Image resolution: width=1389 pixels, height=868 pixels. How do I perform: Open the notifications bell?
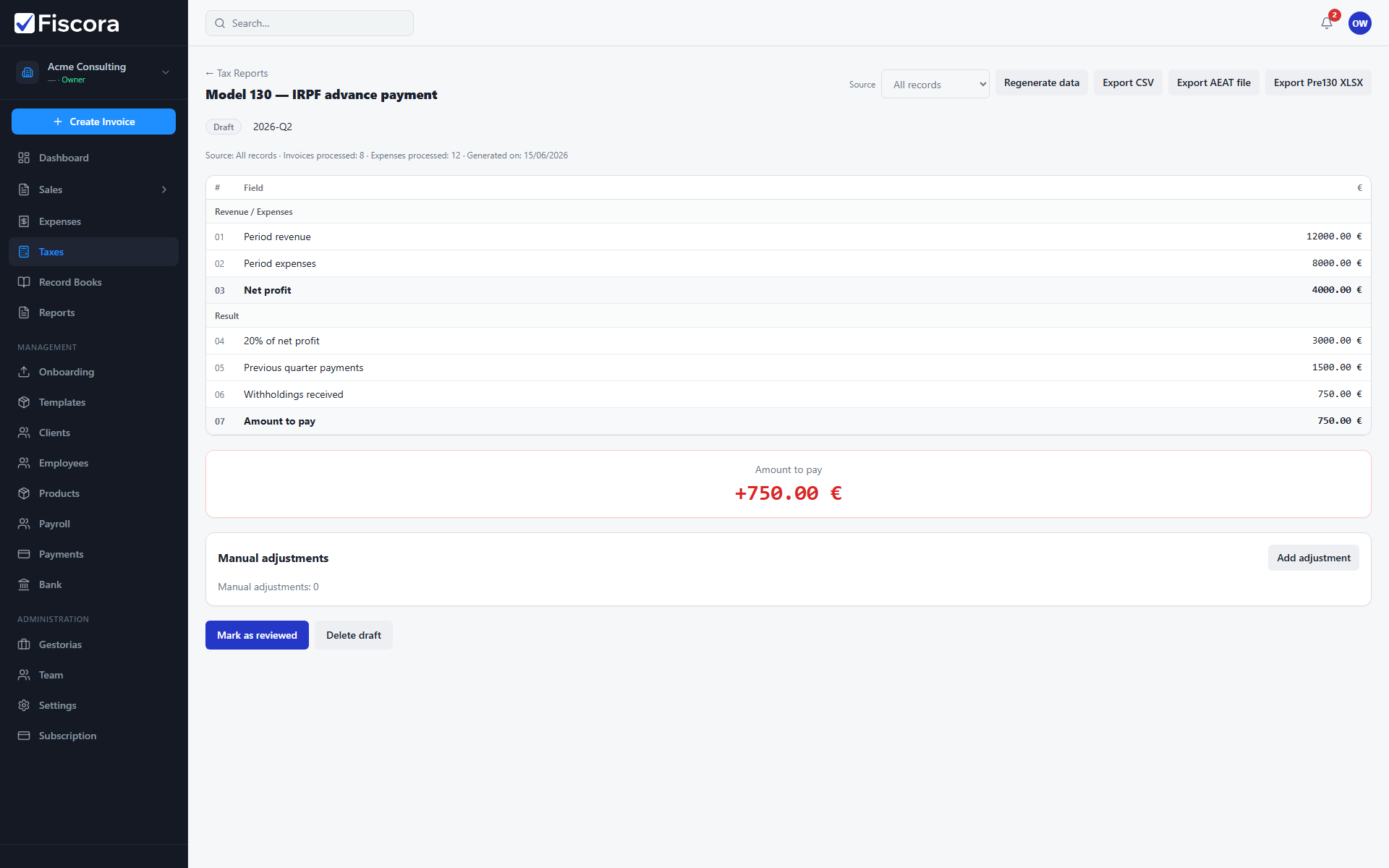1326,23
